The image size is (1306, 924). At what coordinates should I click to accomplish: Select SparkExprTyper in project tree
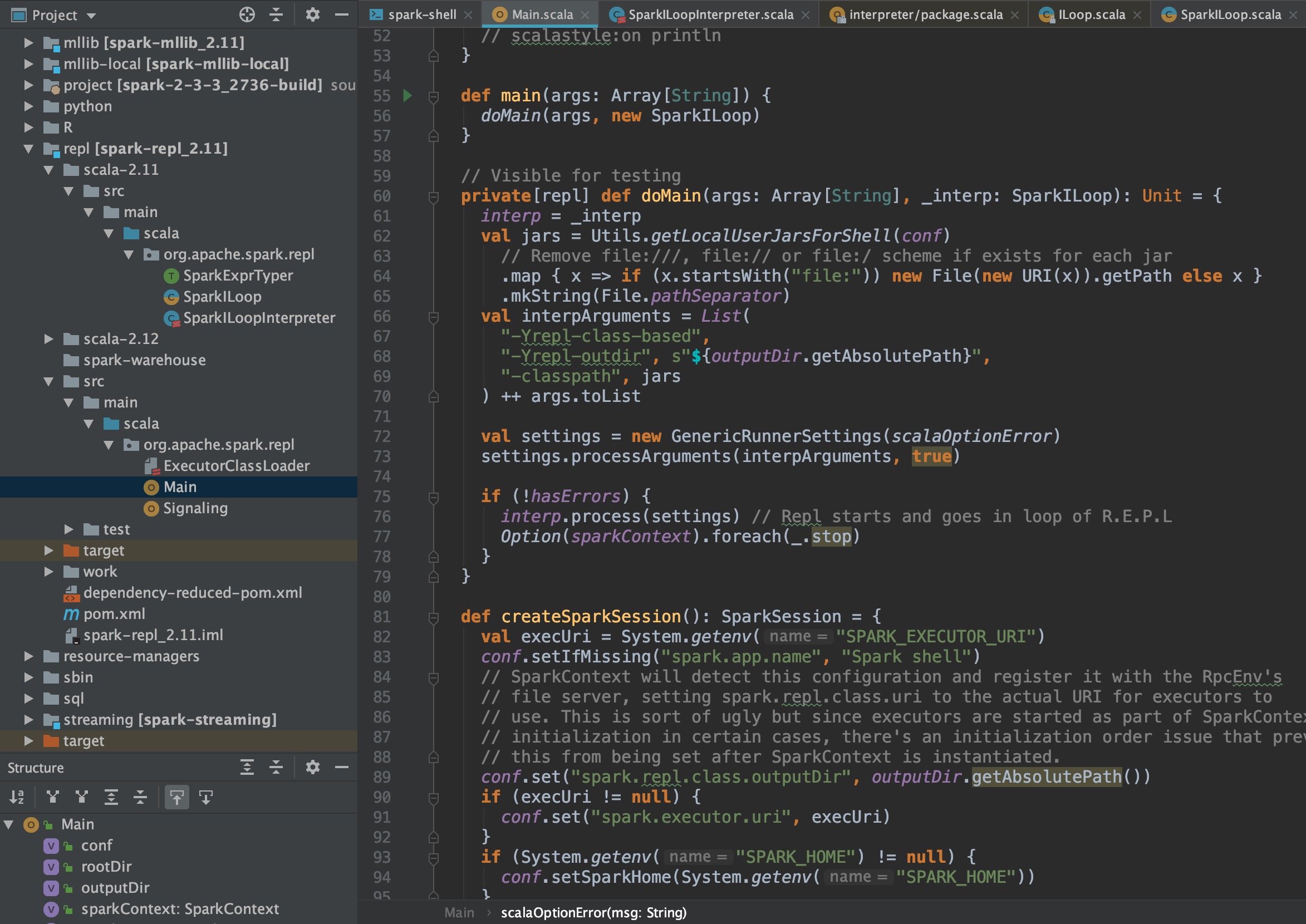[x=238, y=276]
